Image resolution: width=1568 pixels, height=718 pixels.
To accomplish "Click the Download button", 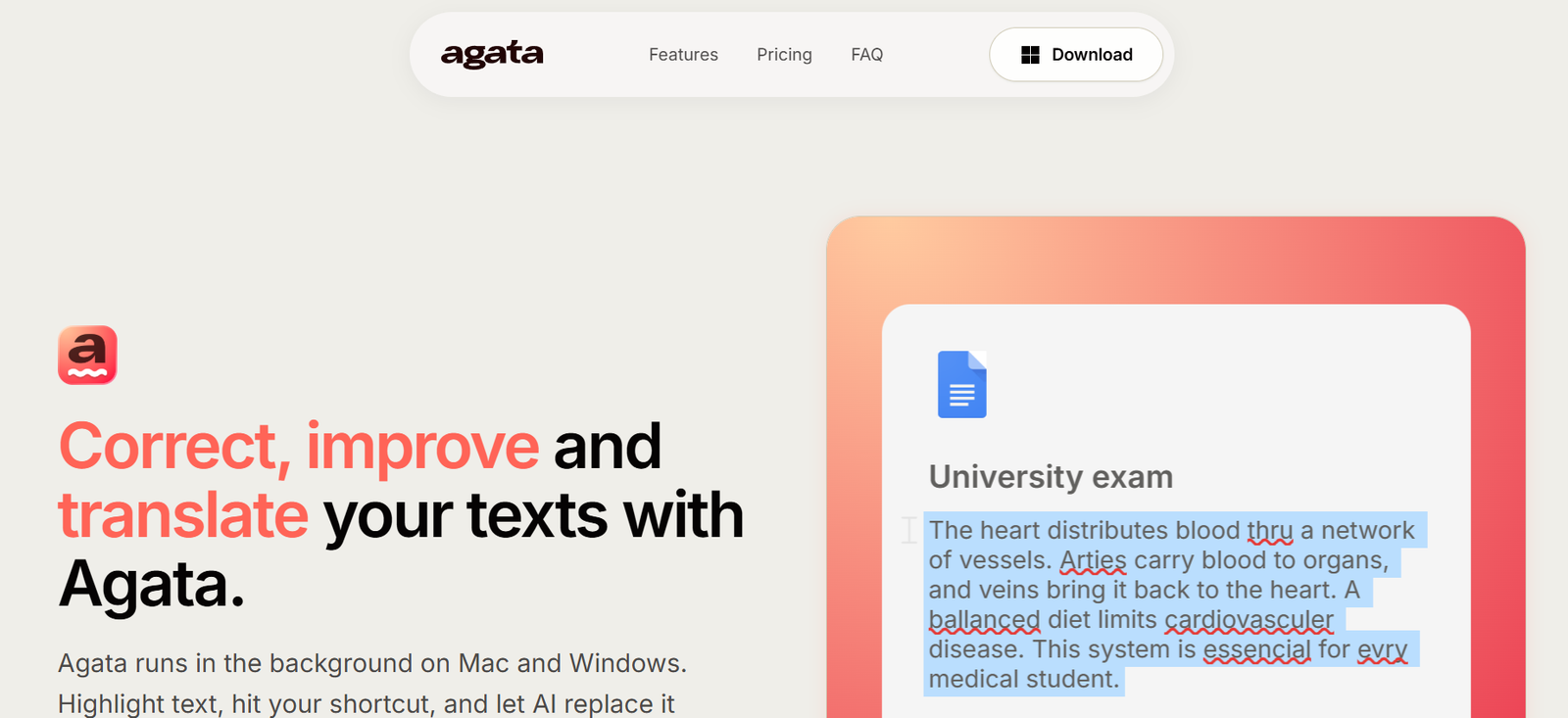I will (x=1076, y=55).
